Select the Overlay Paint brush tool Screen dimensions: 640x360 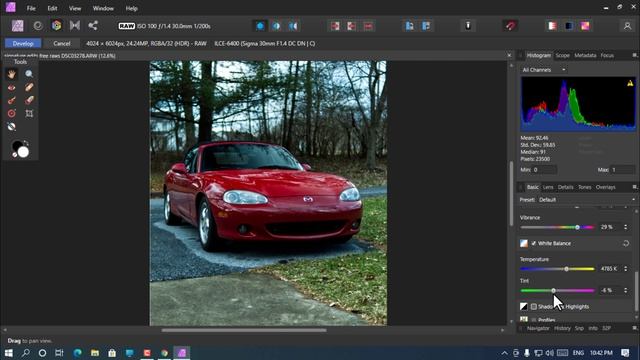(x=11, y=100)
